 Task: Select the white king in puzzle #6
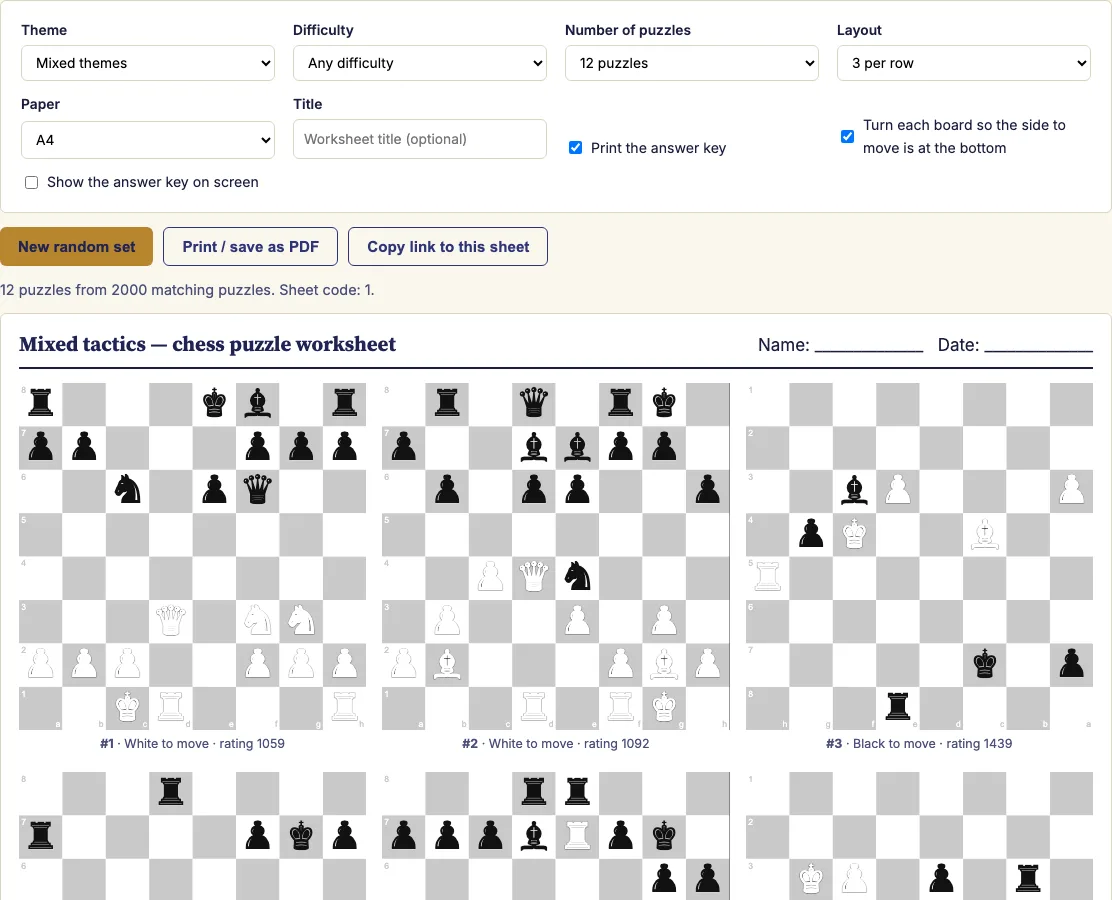[x=811, y=879]
